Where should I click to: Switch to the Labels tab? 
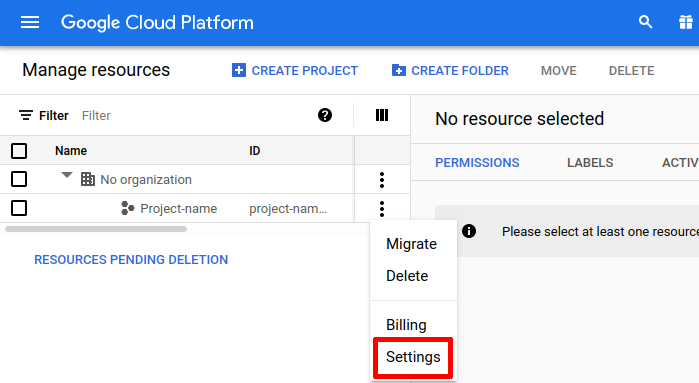[590, 163]
